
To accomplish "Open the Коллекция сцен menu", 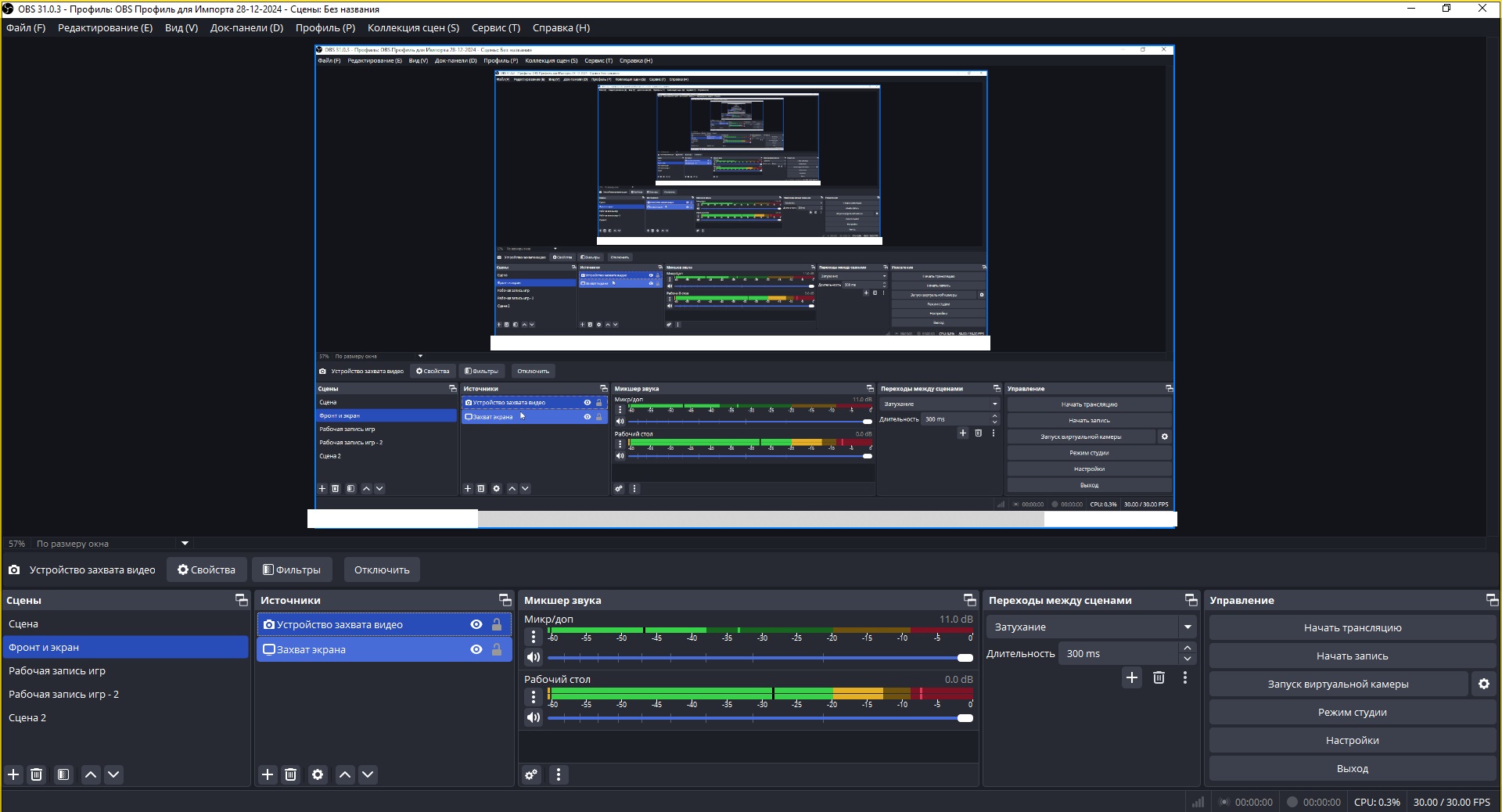I will click(413, 28).
